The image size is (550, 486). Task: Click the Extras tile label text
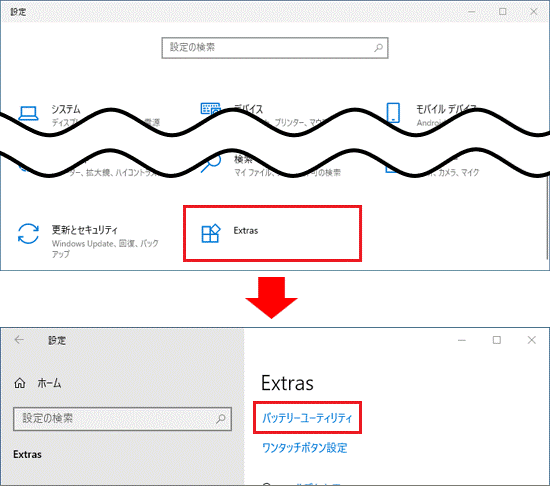(246, 230)
